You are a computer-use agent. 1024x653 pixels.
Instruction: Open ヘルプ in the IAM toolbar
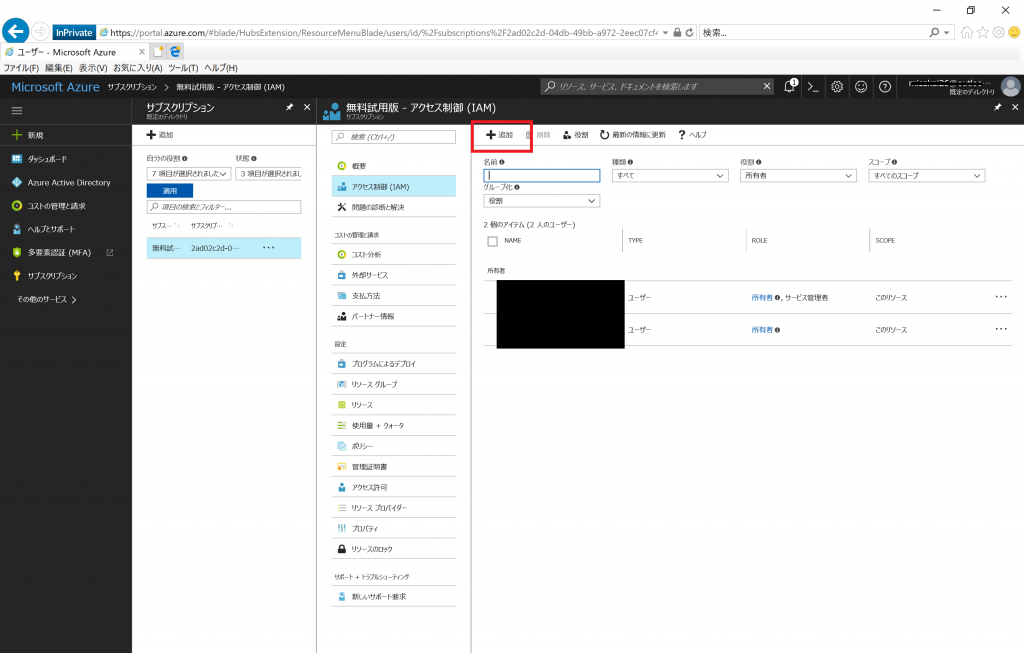pyautogui.click(x=692, y=135)
